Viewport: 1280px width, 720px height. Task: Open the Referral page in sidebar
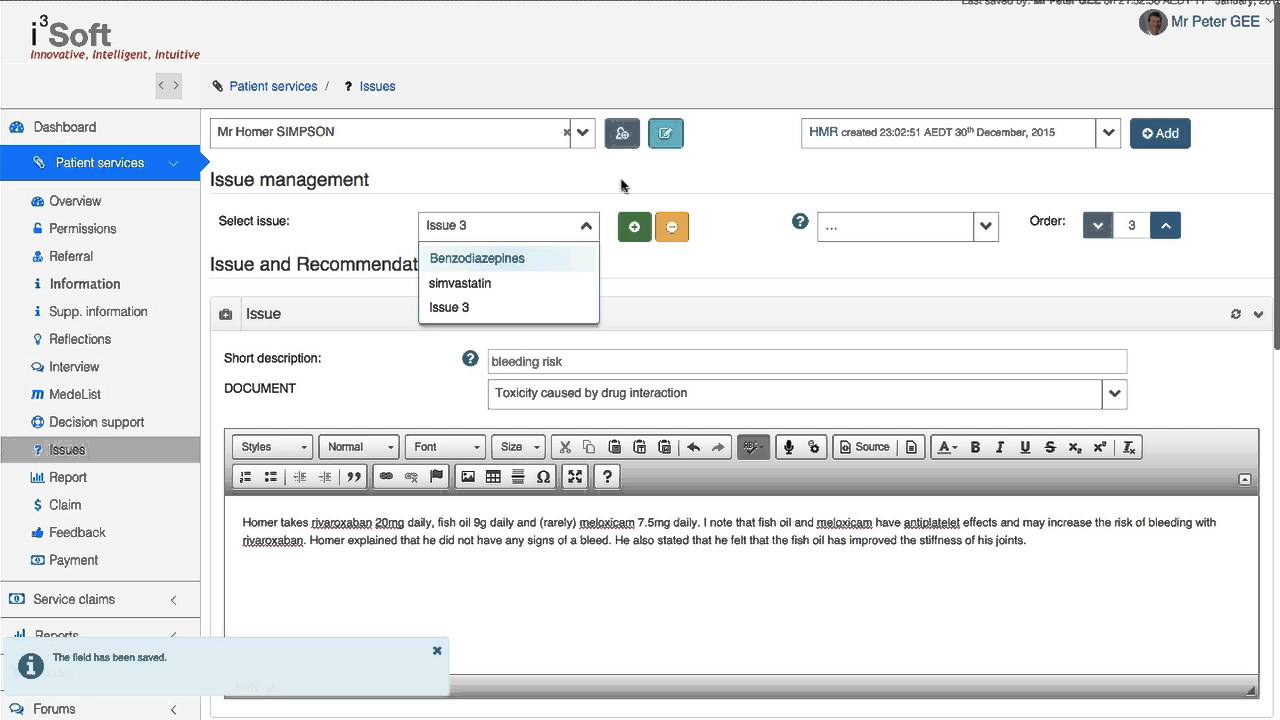click(x=71, y=256)
